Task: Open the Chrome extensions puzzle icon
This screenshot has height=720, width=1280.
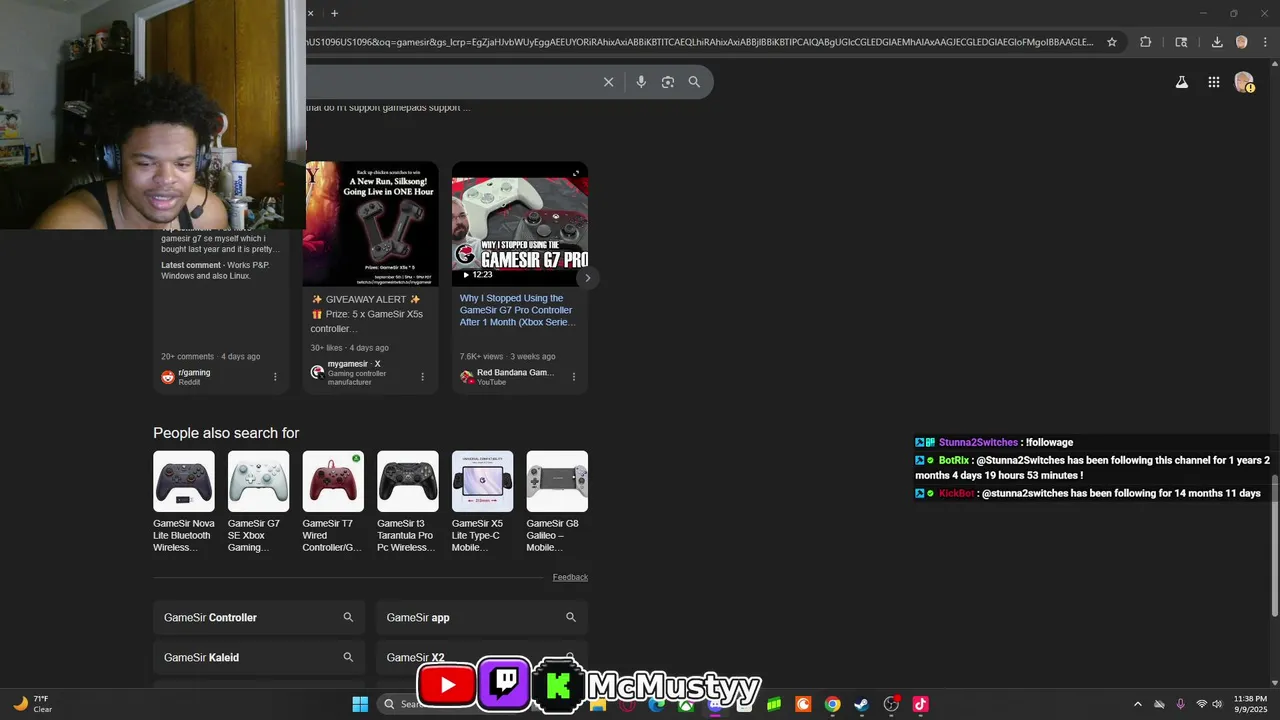Action: coord(1146,42)
